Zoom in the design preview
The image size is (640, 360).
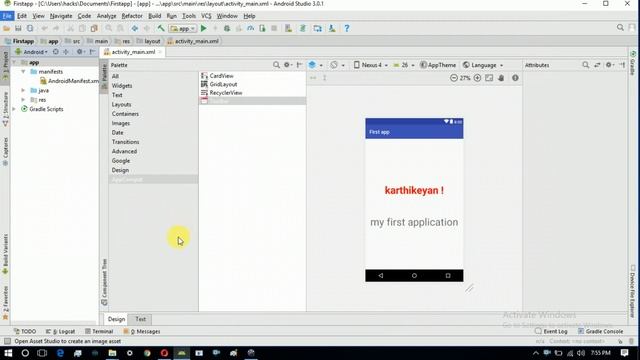(x=477, y=78)
